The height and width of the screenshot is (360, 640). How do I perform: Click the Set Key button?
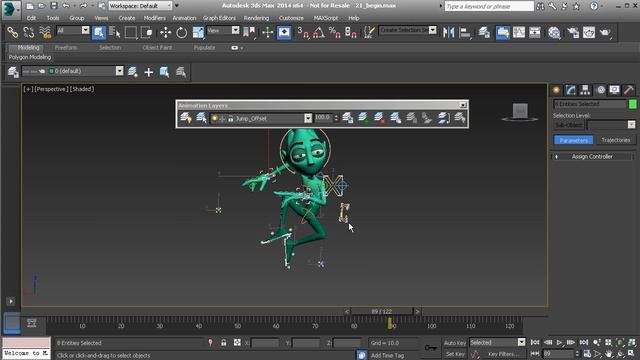(x=455, y=354)
